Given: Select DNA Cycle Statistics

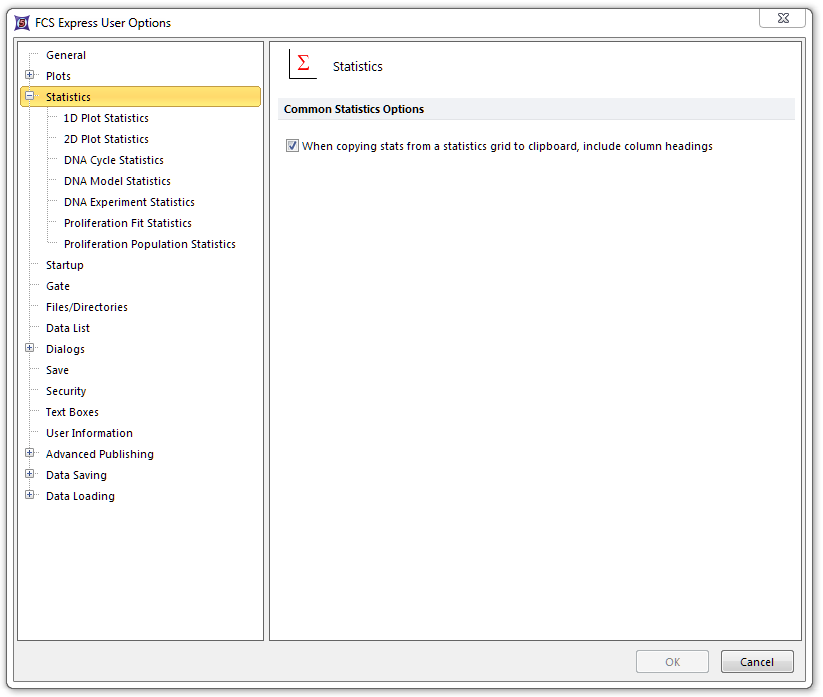Looking at the screenshot, I should click(x=113, y=160).
